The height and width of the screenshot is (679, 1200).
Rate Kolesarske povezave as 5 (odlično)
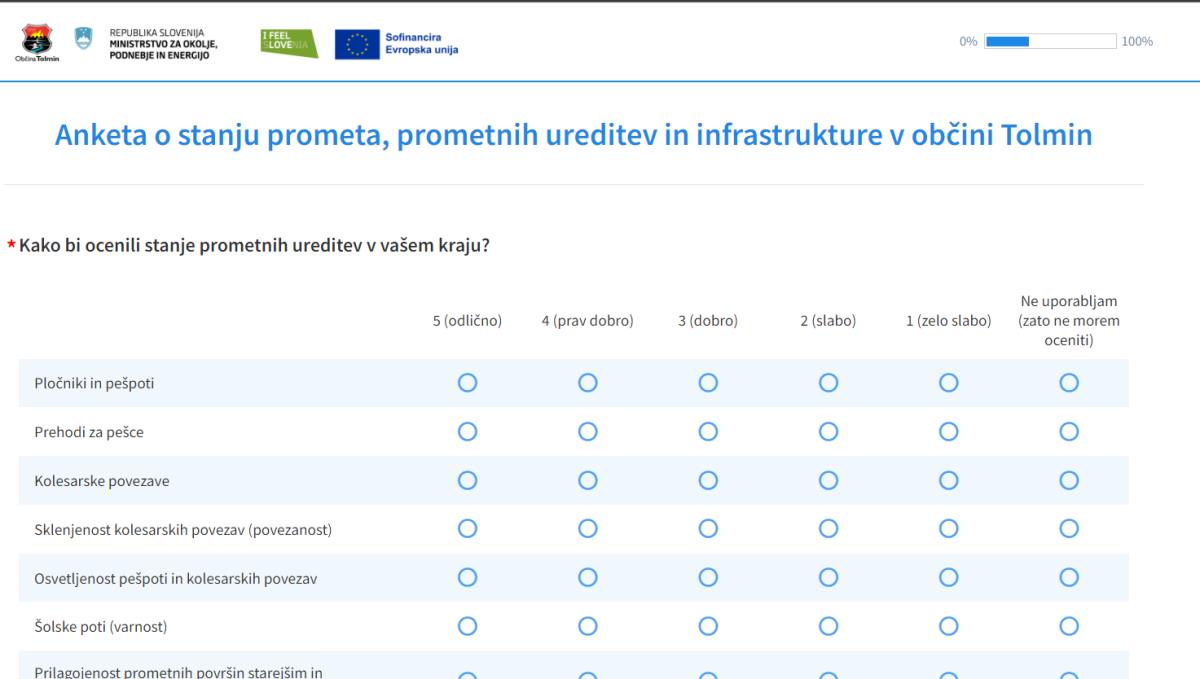(x=467, y=480)
